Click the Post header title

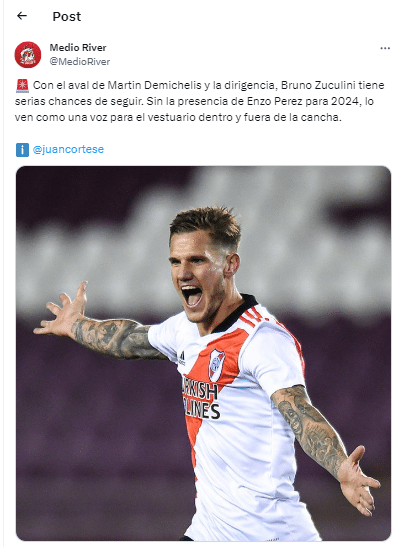click(67, 16)
